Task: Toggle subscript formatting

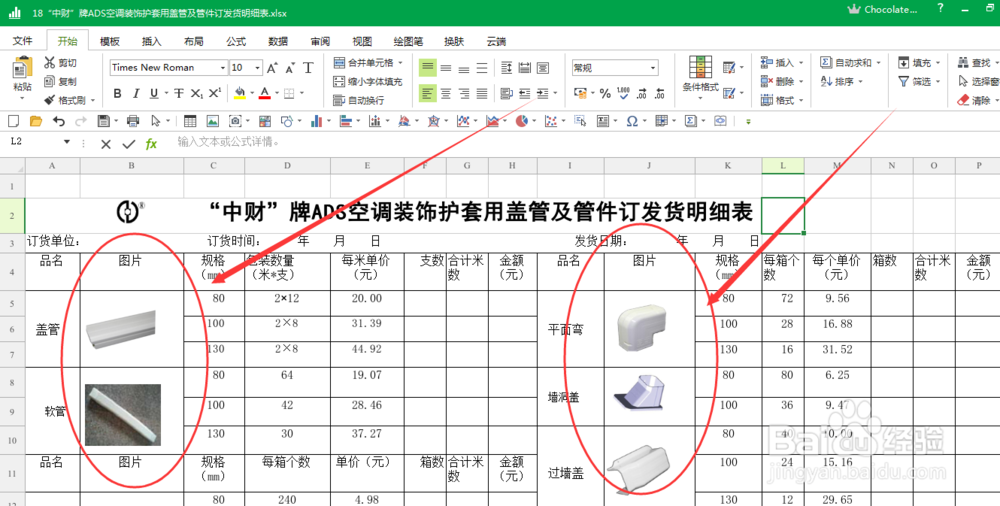Action: 197,94
